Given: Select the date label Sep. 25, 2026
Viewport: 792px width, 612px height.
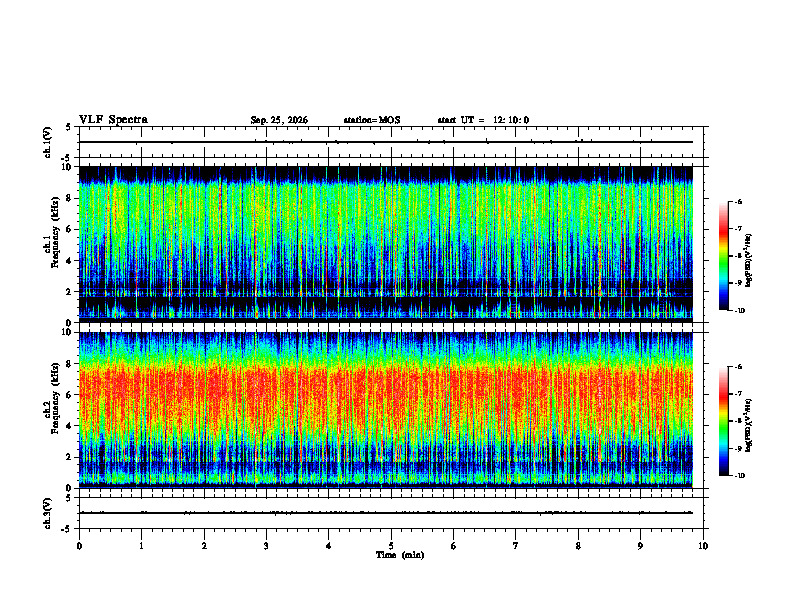Looking at the screenshot, I should tap(279, 120).
